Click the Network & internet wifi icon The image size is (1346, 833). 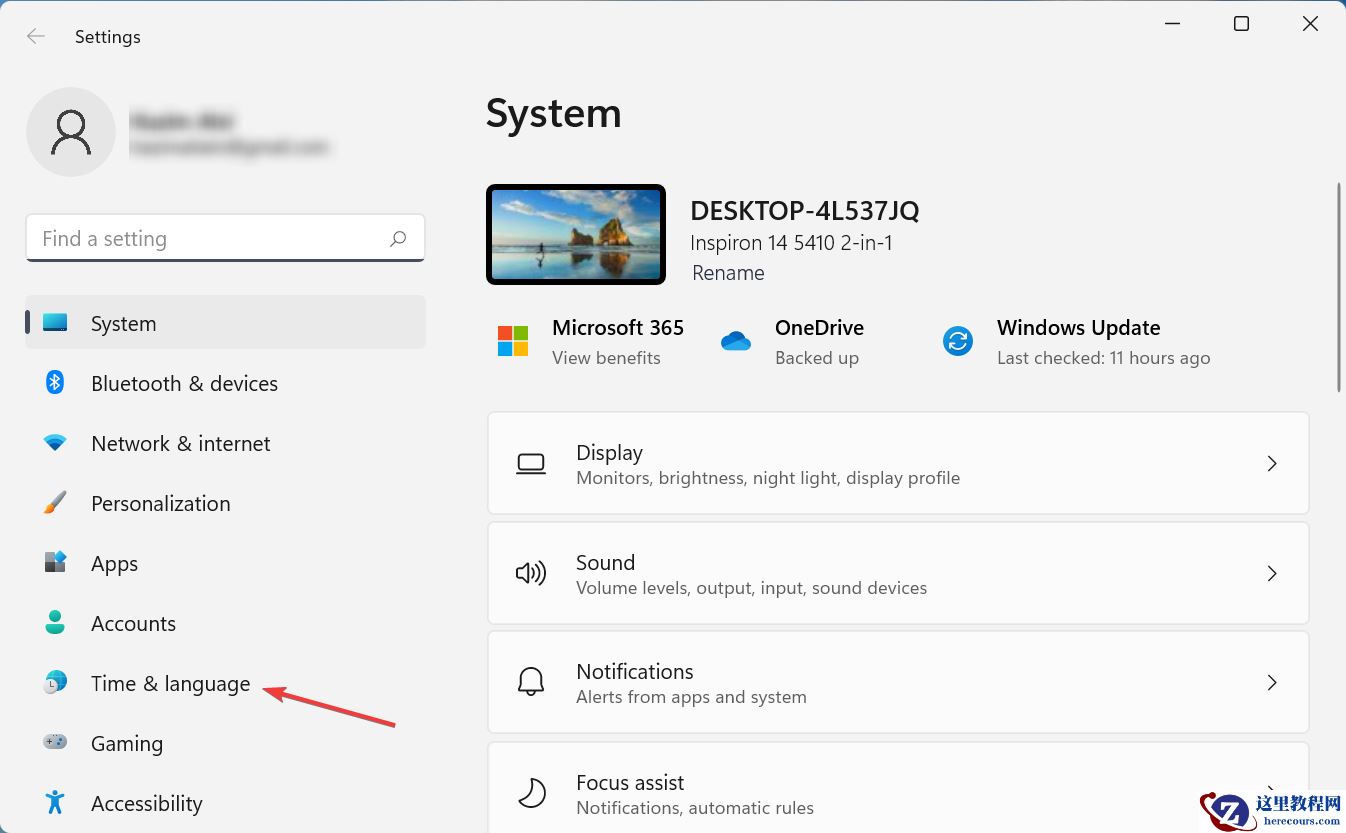55,443
